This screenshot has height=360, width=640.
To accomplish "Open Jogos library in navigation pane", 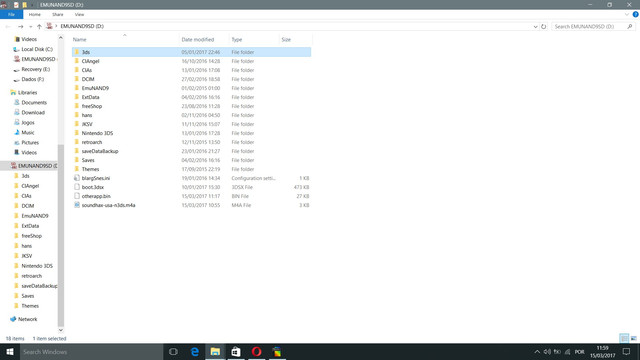I will pyautogui.click(x=25, y=122).
